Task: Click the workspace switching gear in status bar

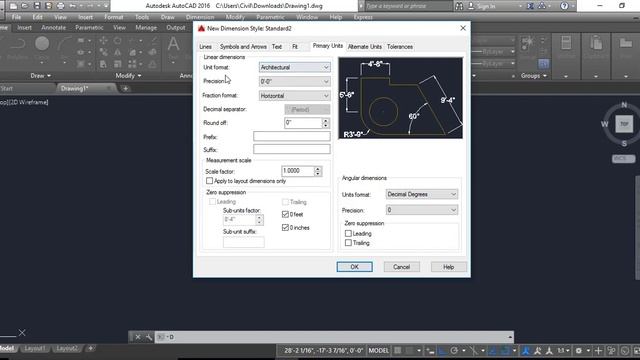Action: click(x=578, y=351)
